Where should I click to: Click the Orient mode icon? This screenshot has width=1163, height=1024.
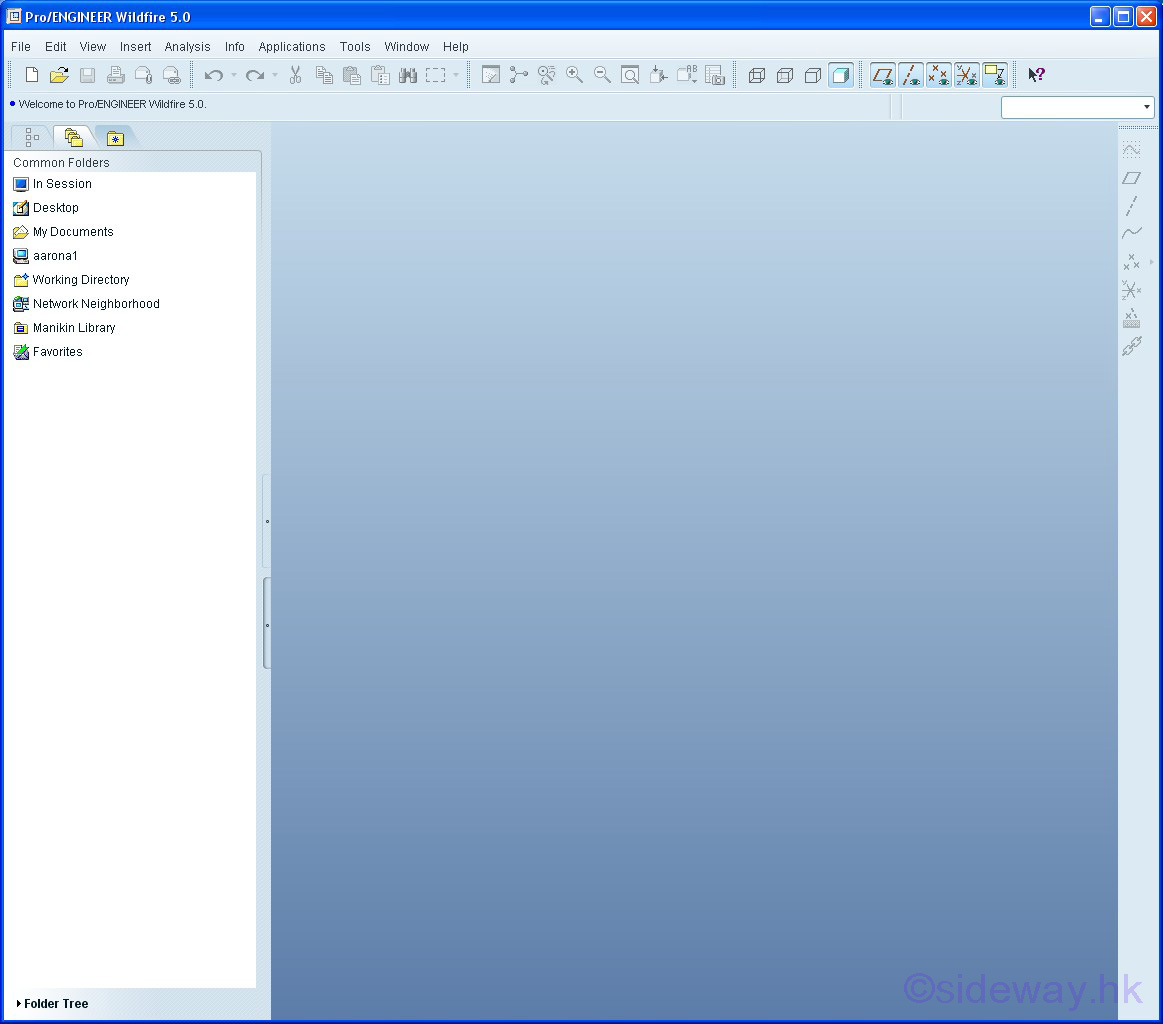(x=547, y=75)
